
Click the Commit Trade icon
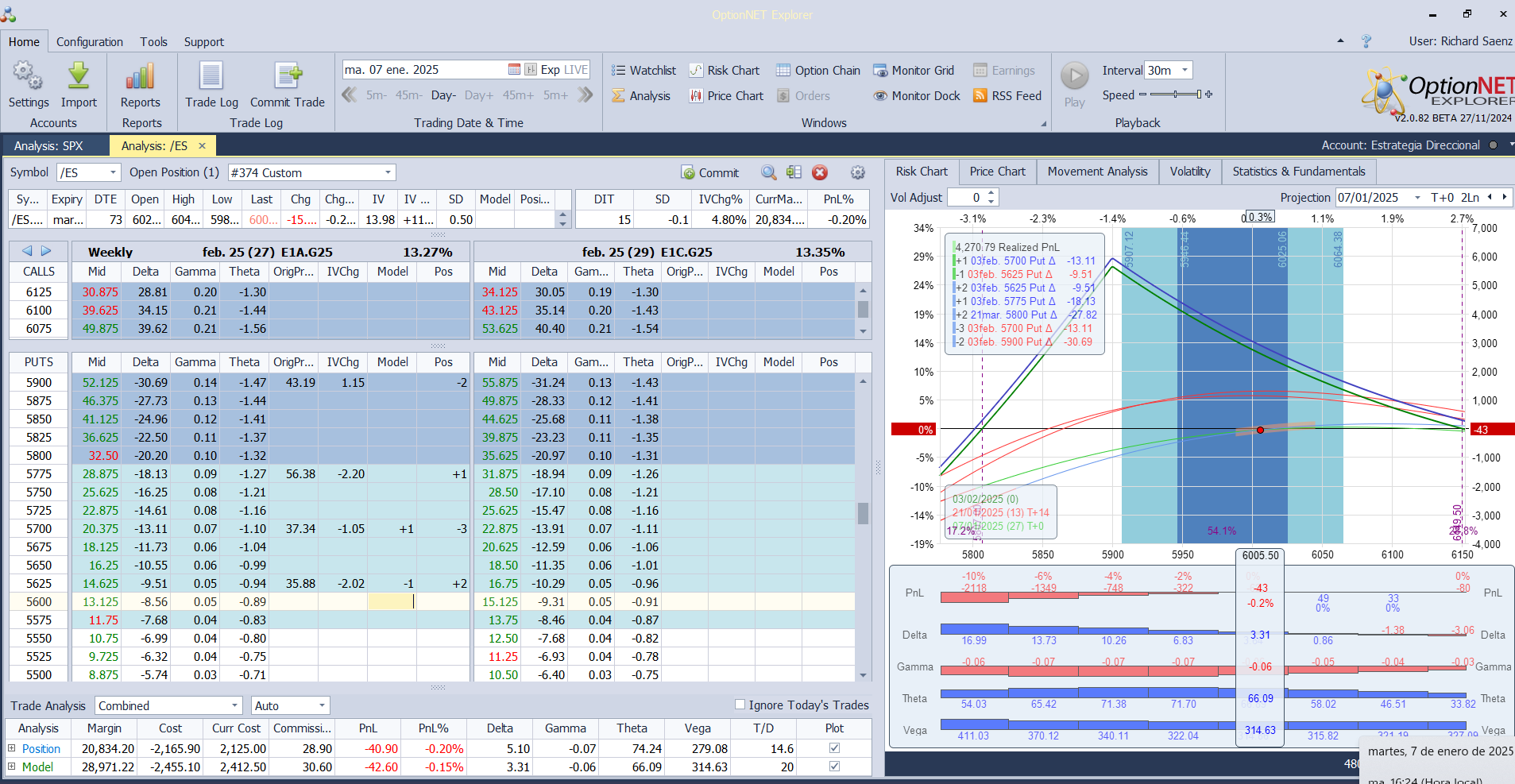[287, 77]
